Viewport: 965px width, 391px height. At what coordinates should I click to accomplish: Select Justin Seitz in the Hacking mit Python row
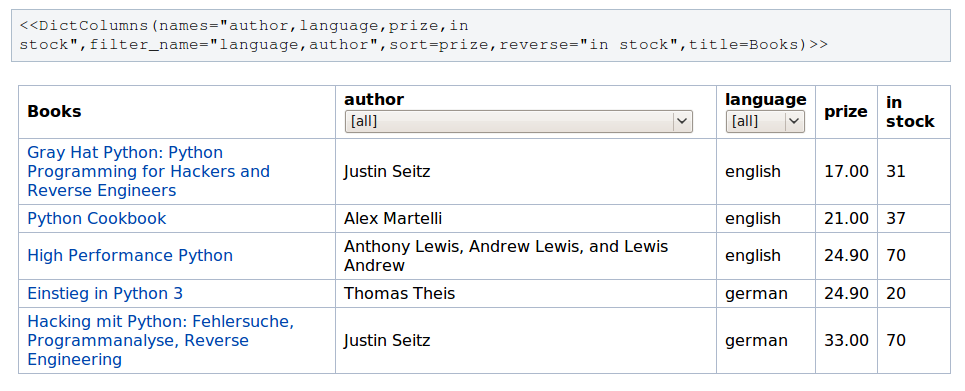click(x=387, y=341)
